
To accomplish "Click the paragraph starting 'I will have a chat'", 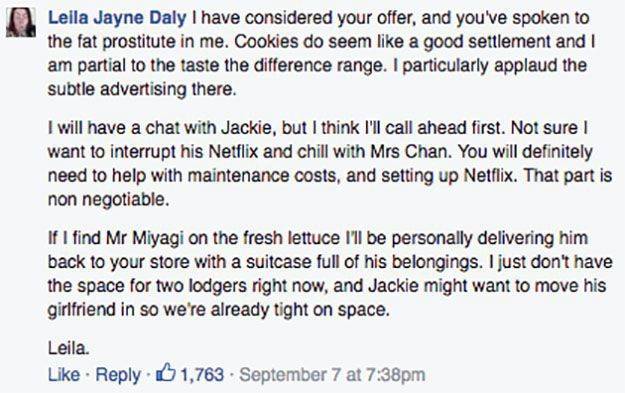I will pyautogui.click(x=330, y=164).
